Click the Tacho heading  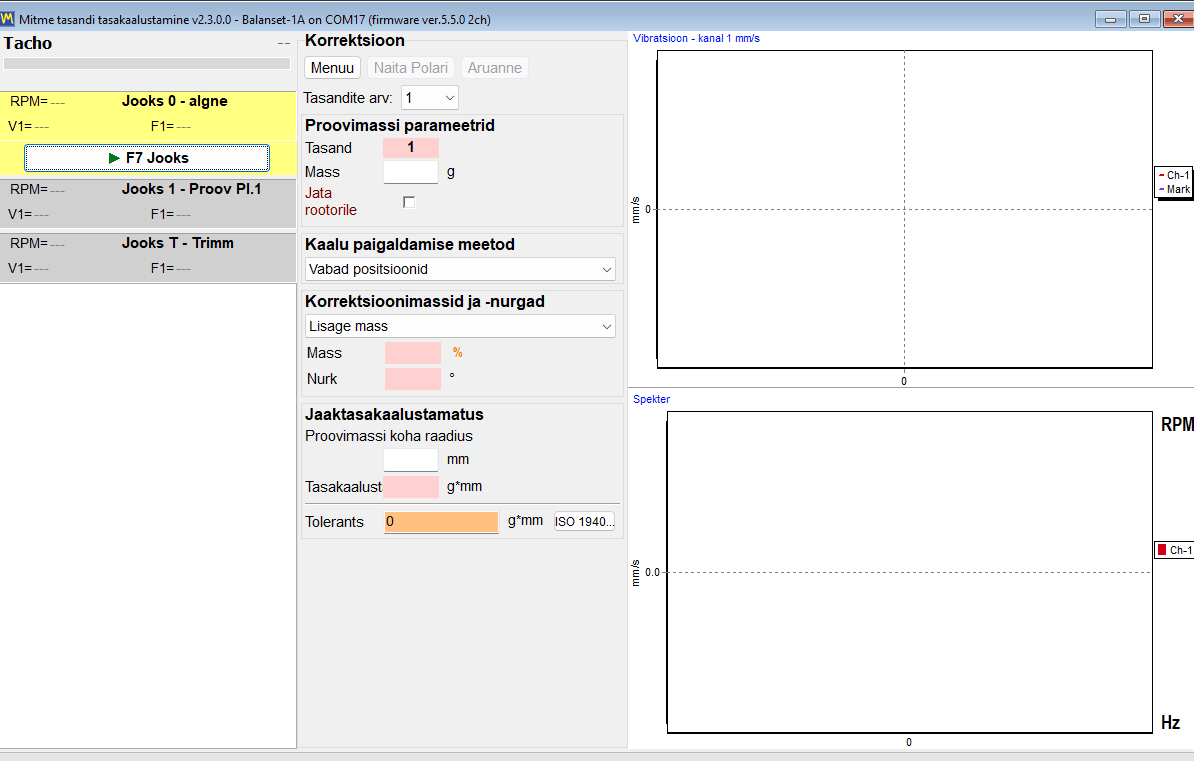pos(27,43)
